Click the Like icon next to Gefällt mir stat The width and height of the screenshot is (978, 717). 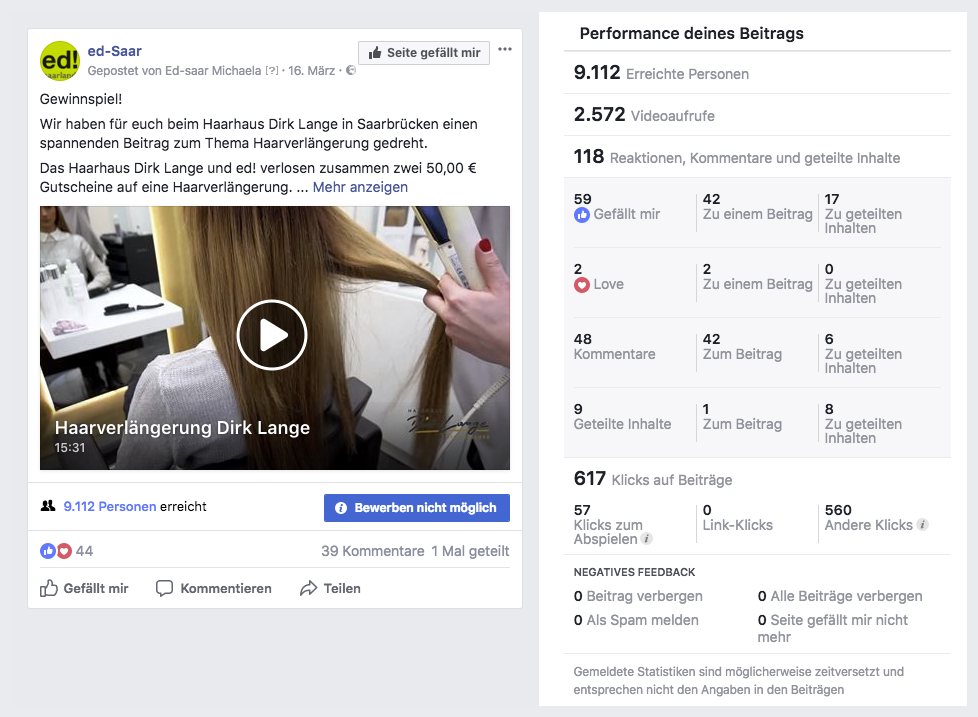click(581, 215)
